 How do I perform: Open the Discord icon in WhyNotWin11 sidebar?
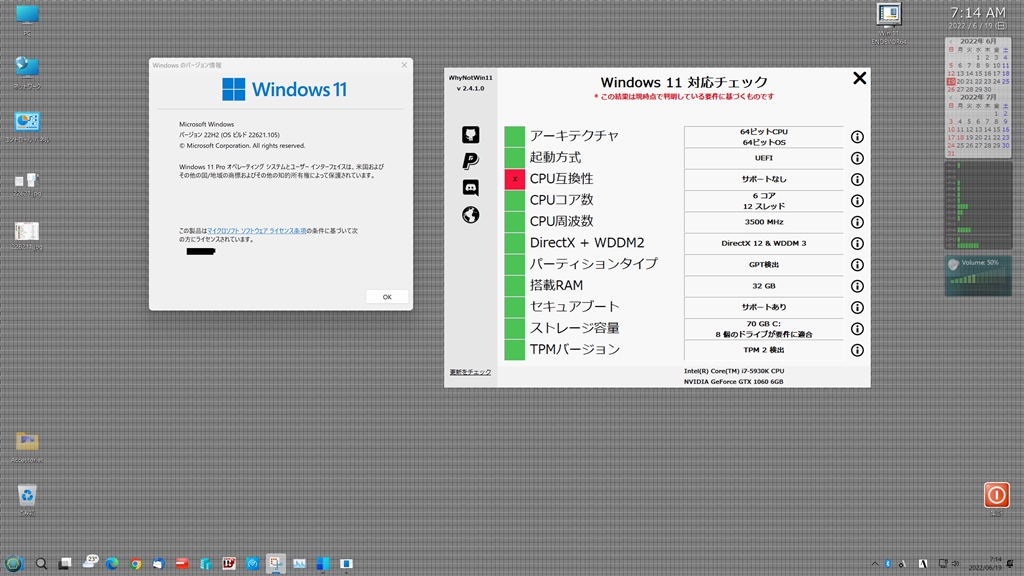[470, 187]
